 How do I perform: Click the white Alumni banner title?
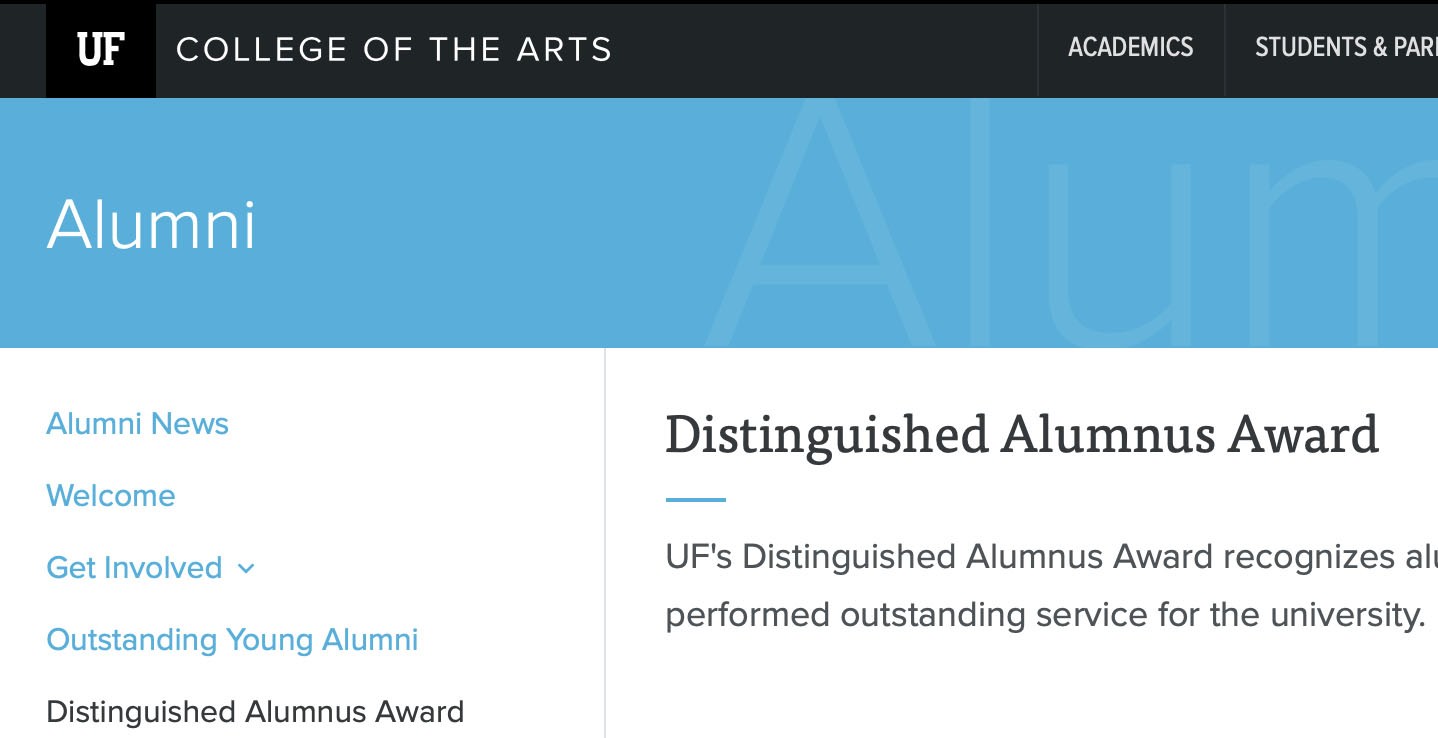(151, 224)
